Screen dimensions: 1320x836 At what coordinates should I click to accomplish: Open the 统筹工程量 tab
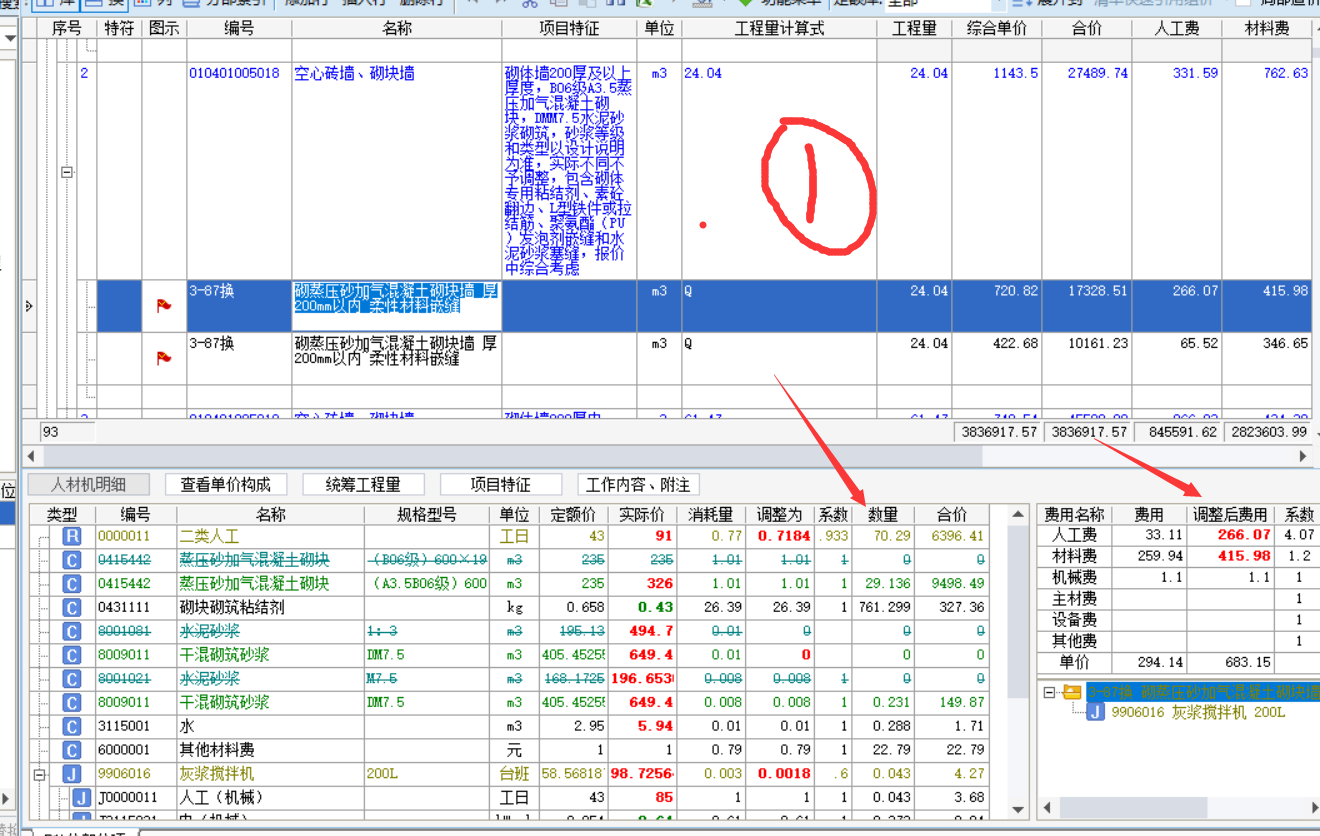pos(363,485)
